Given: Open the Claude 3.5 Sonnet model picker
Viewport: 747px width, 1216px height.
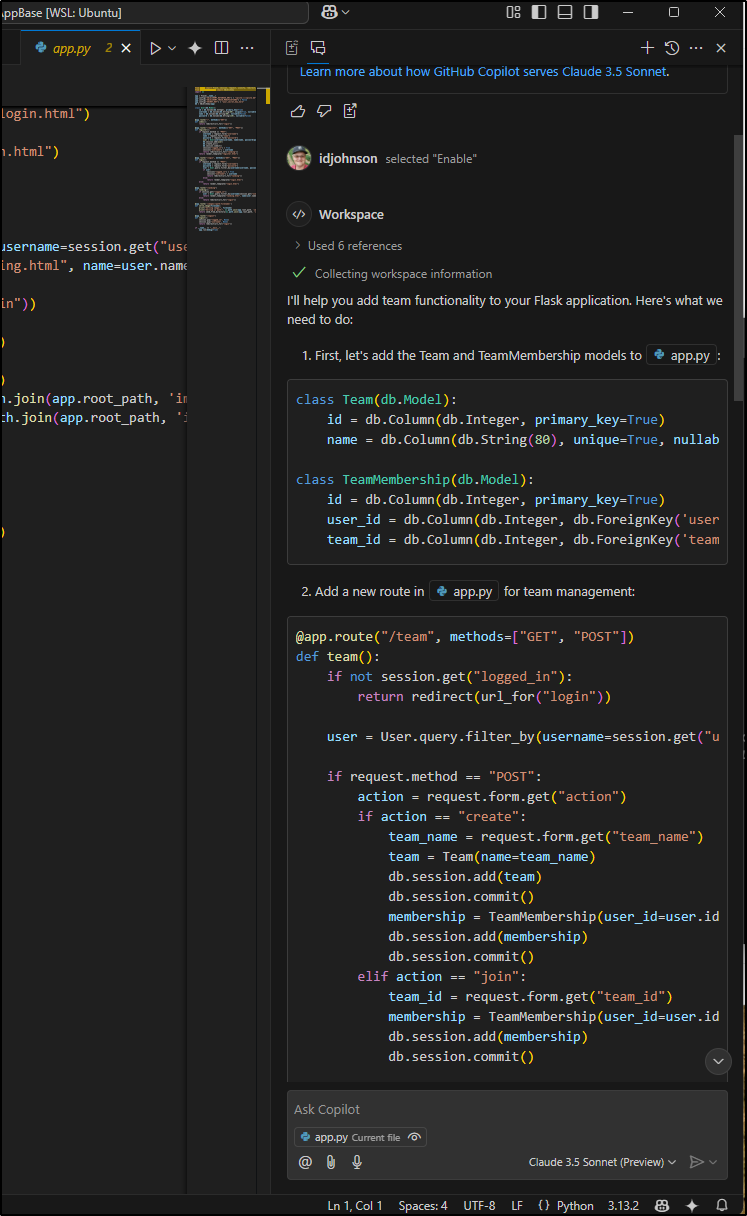Looking at the screenshot, I should click(x=602, y=1162).
